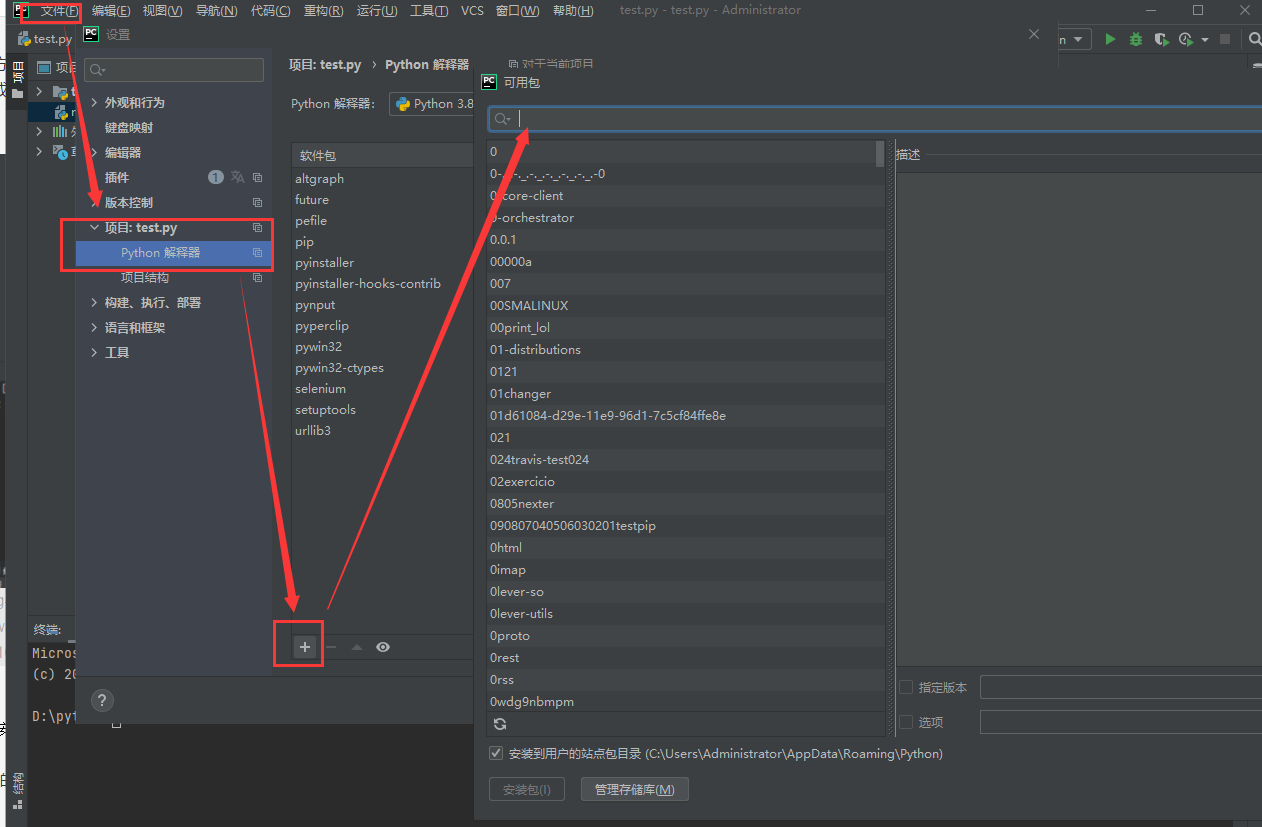This screenshot has width=1262, height=827.
Task: Click the 安装包 install button
Action: 527,789
